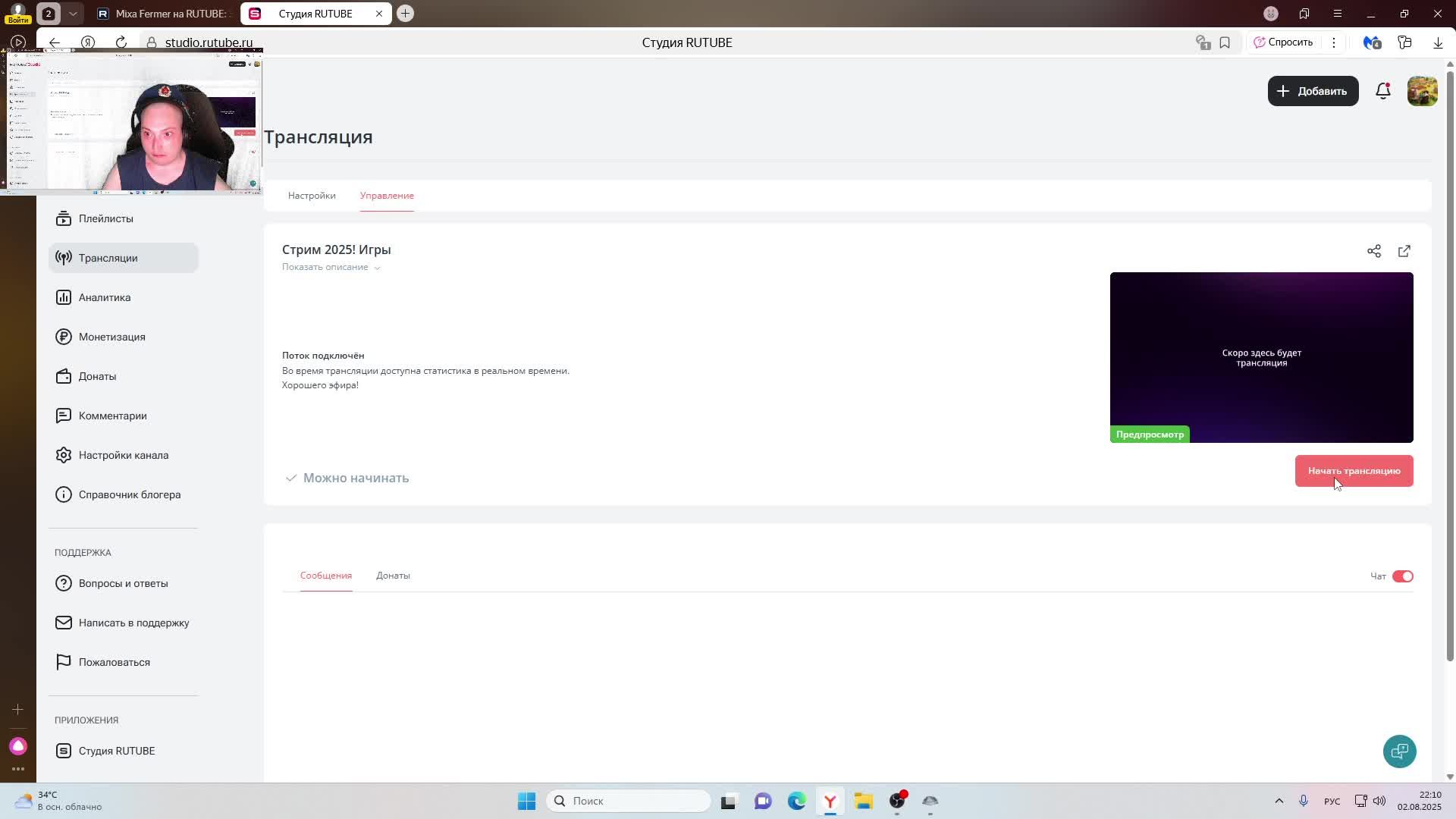Open the support chat widget icon
This screenshot has width=1456, height=819.
coord(1399,751)
